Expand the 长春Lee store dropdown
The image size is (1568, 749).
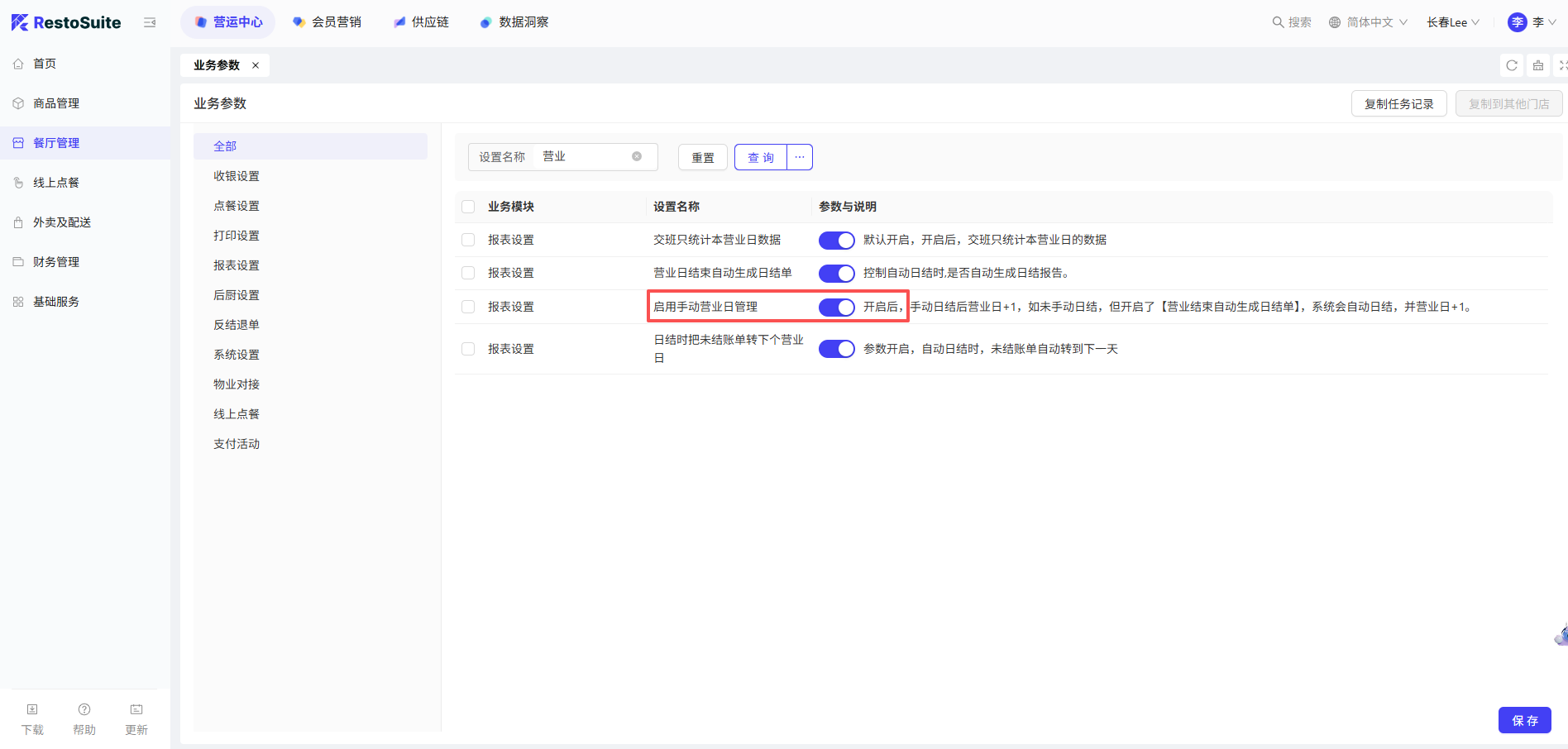[x=1452, y=22]
